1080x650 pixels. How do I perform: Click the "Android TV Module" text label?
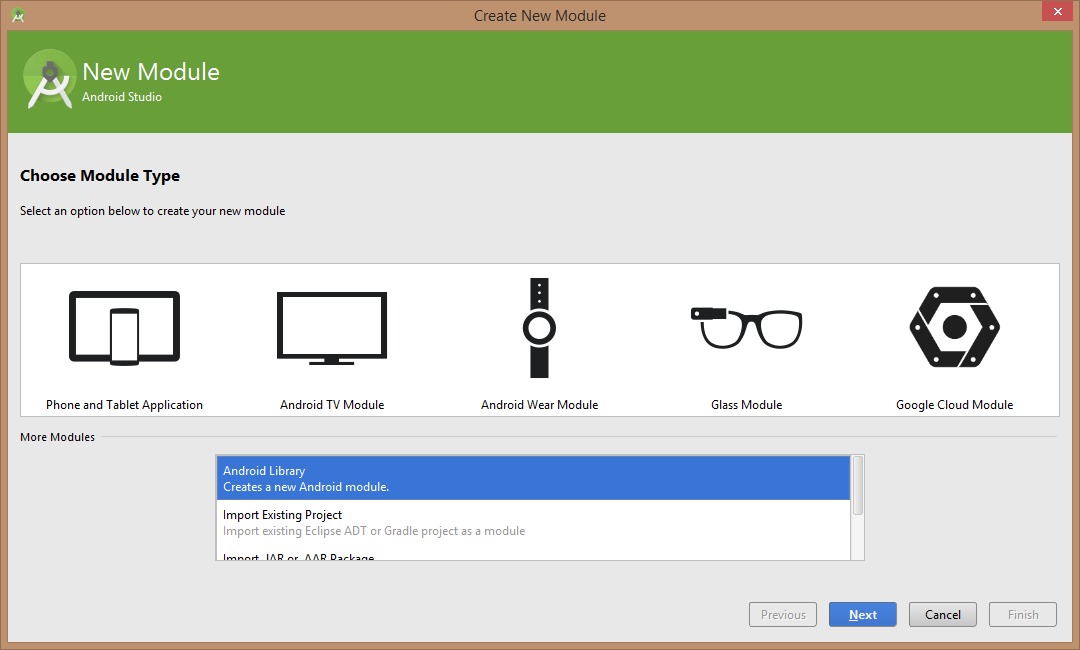pyautogui.click(x=332, y=405)
